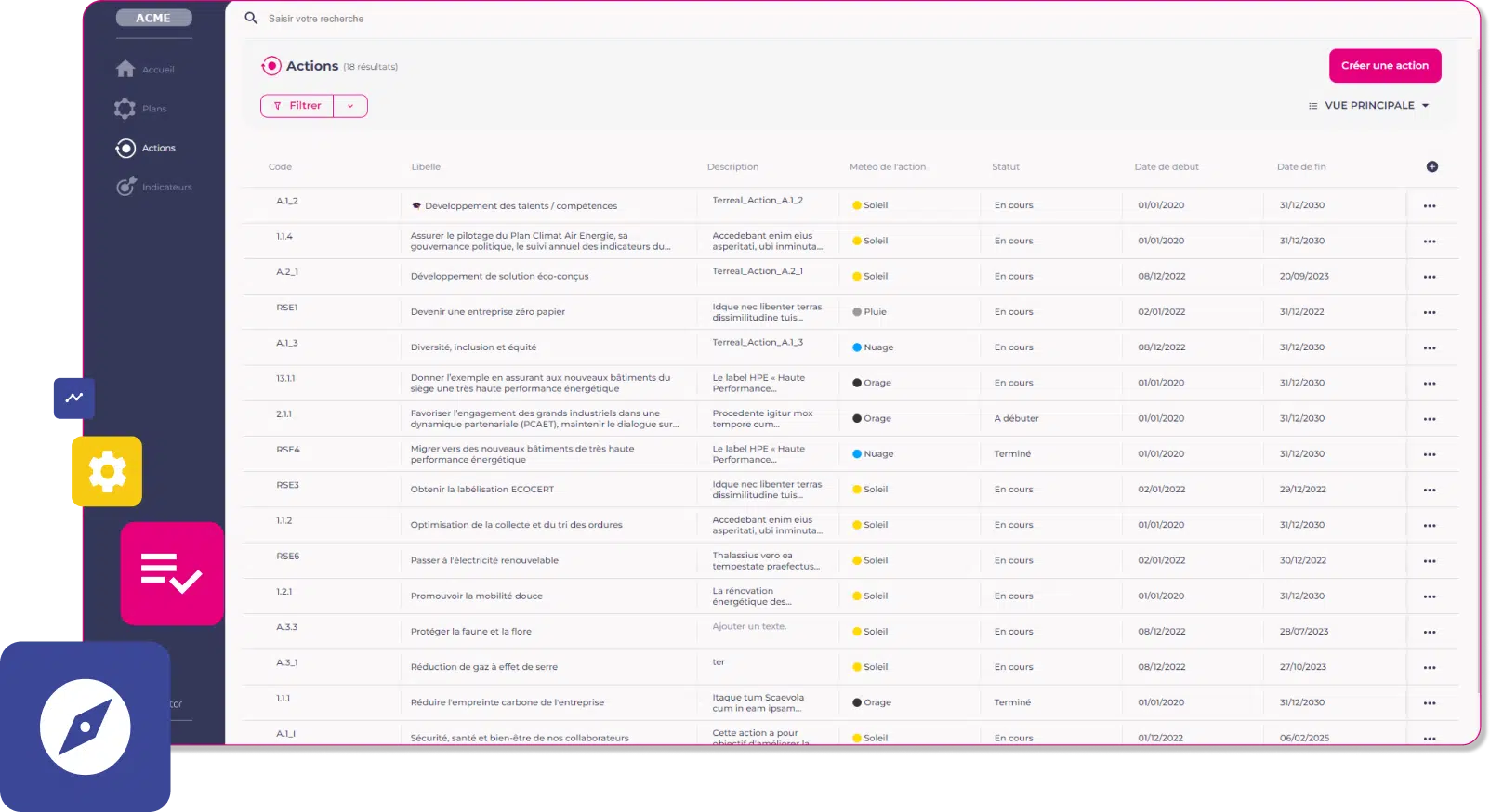The height and width of the screenshot is (812, 1490).
Task: Click the ACME logo badge
Action: 153,18
